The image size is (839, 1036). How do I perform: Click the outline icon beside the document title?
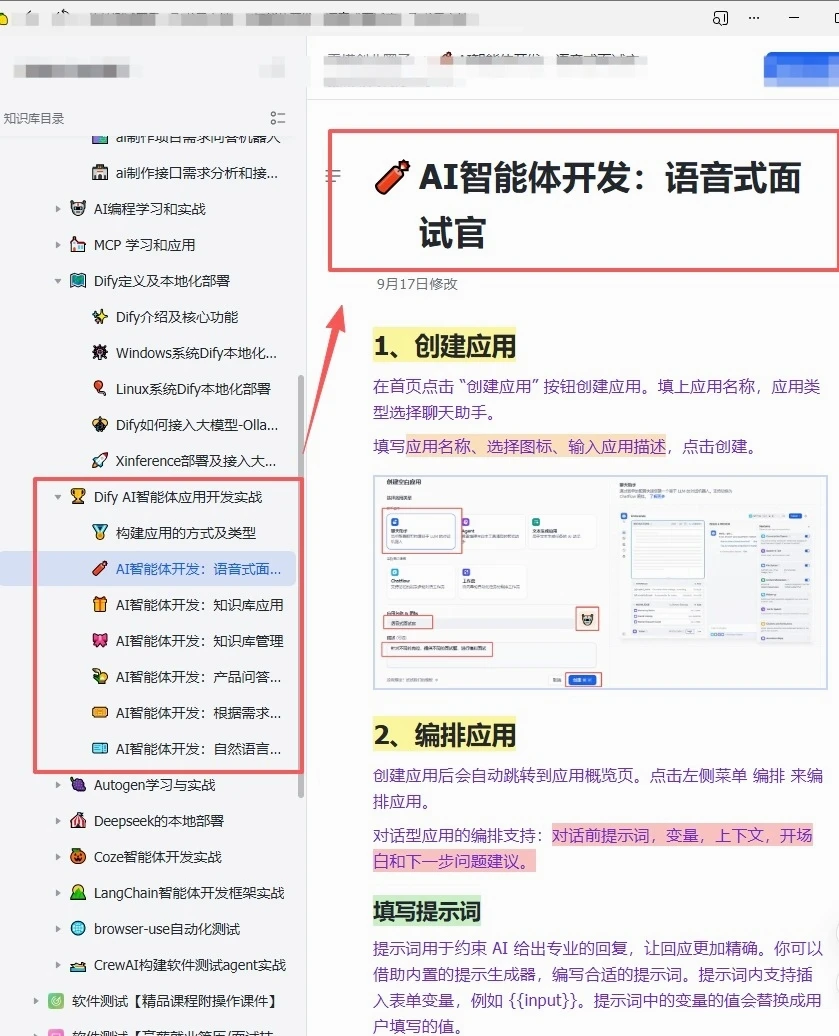pos(333,175)
